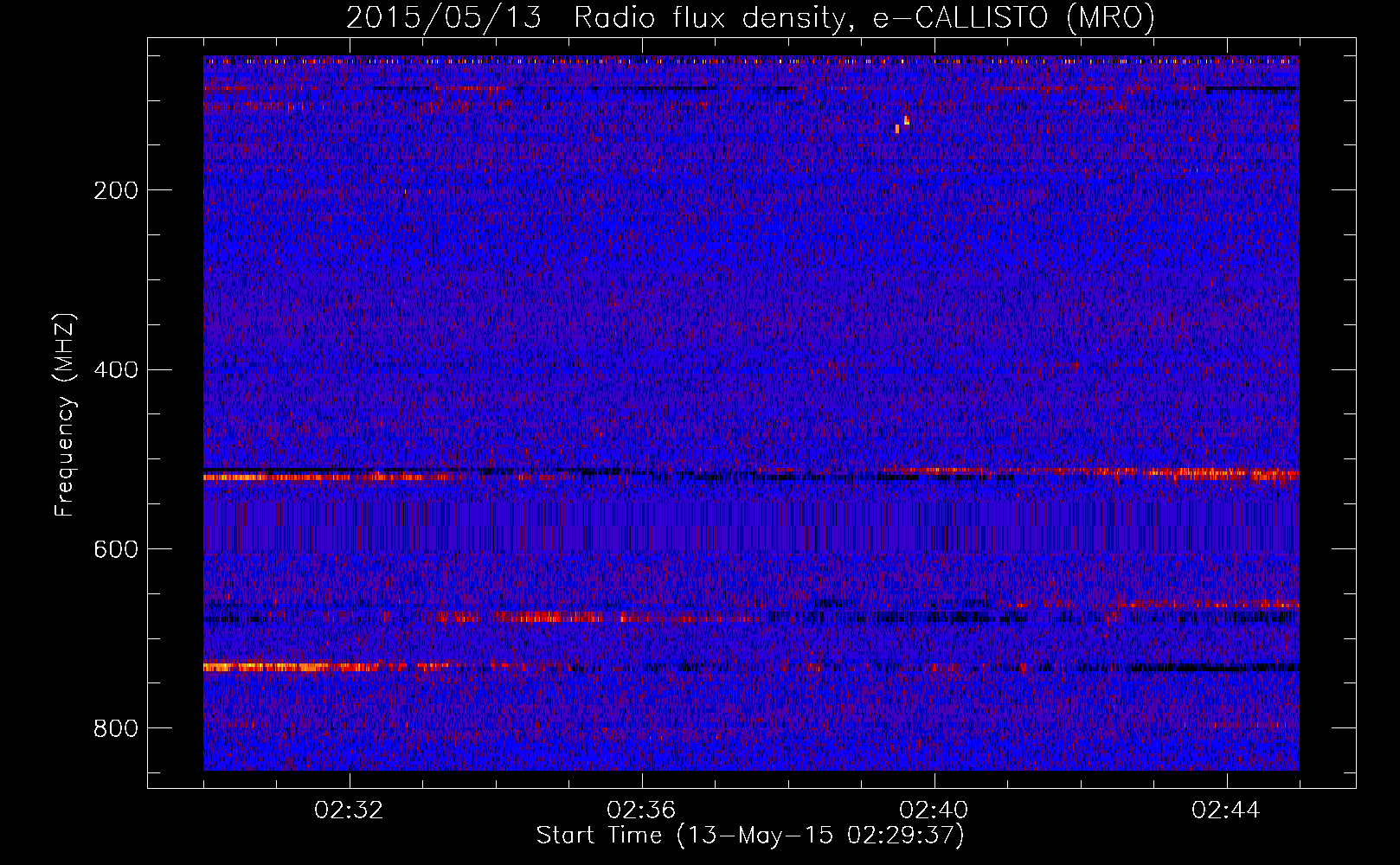The width and height of the screenshot is (1400, 865).
Task: Click the 200 frequency tick label
Action: tap(116, 190)
